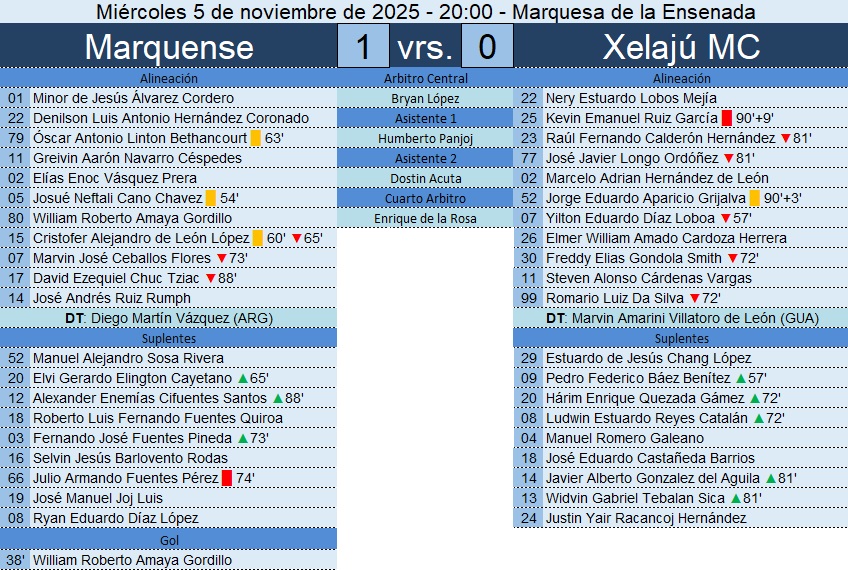Click red card next to Julio Armando Fuentes Pérez
This screenshot has height=570, width=848.
click(227, 478)
